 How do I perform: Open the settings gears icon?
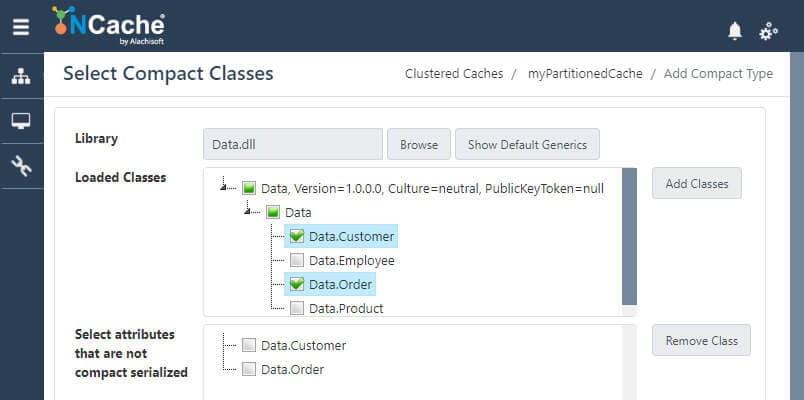tap(768, 32)
